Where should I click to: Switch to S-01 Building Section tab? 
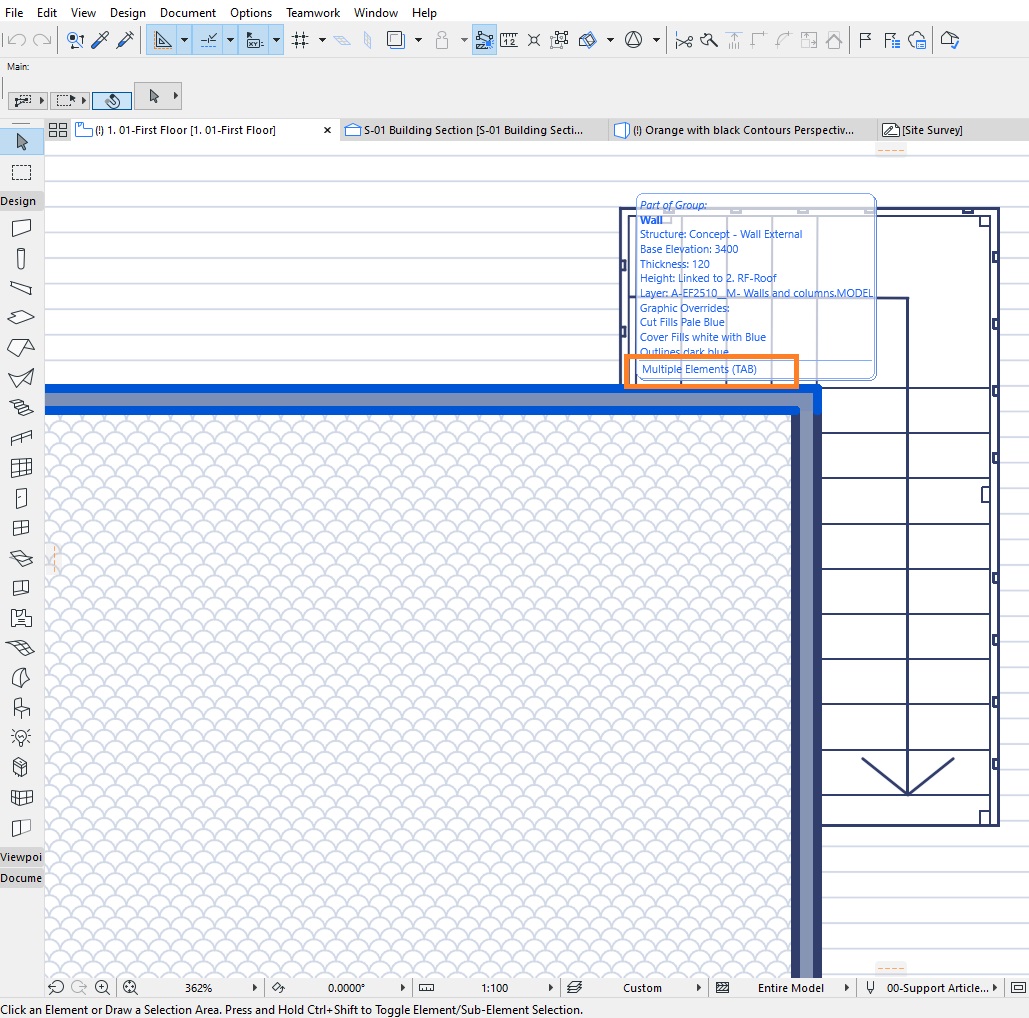(x=474, y=130)
